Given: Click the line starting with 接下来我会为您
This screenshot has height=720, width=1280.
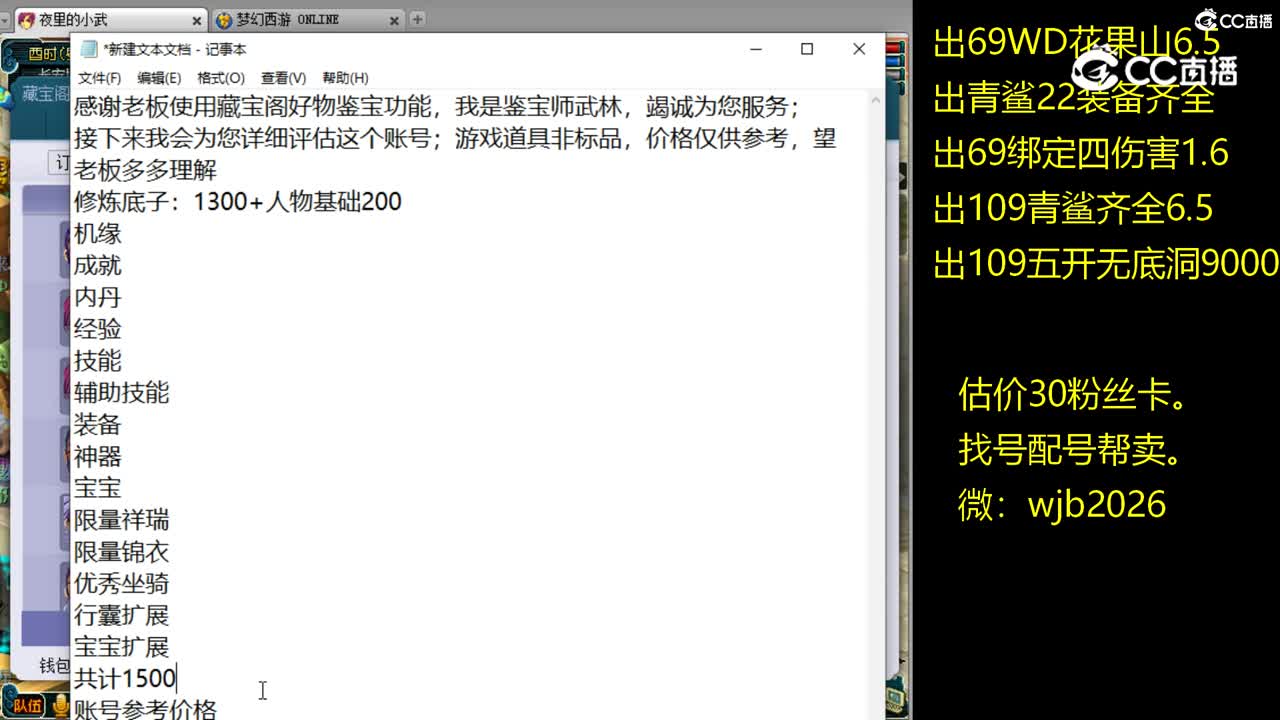Looking at the screenshot, I should click(455, 139).
